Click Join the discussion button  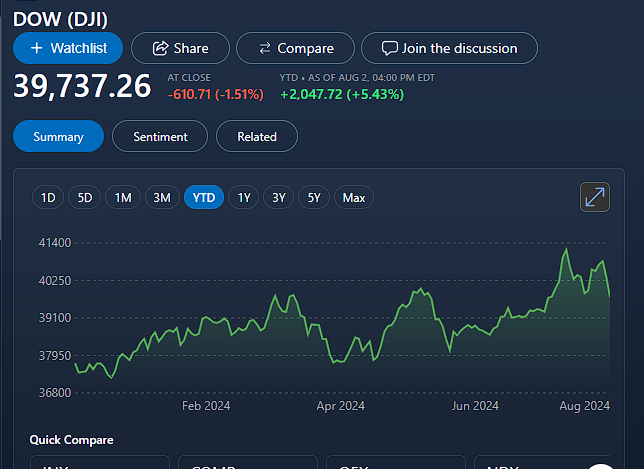449,48
